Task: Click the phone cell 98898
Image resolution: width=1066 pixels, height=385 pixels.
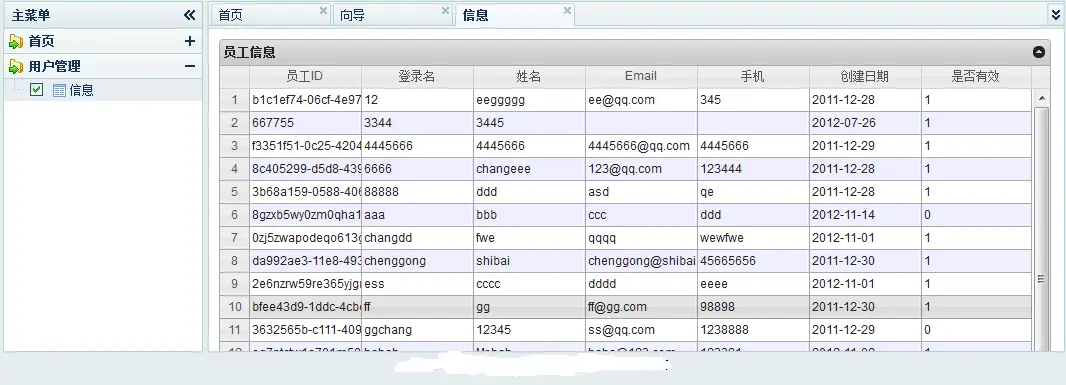Action: (753, 307)
